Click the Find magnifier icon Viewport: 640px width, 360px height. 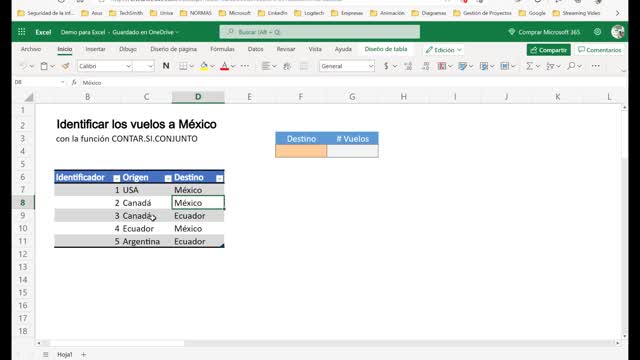tap(571, 66)
